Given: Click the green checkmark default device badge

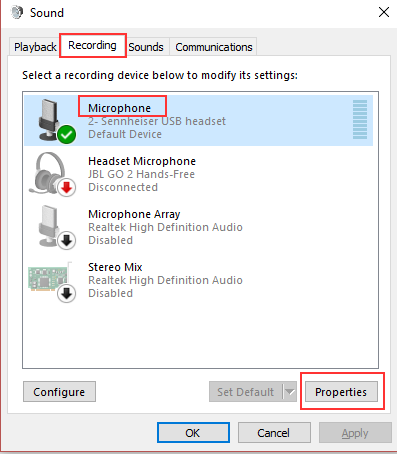Looking at the screenshot, I should 67,134.
